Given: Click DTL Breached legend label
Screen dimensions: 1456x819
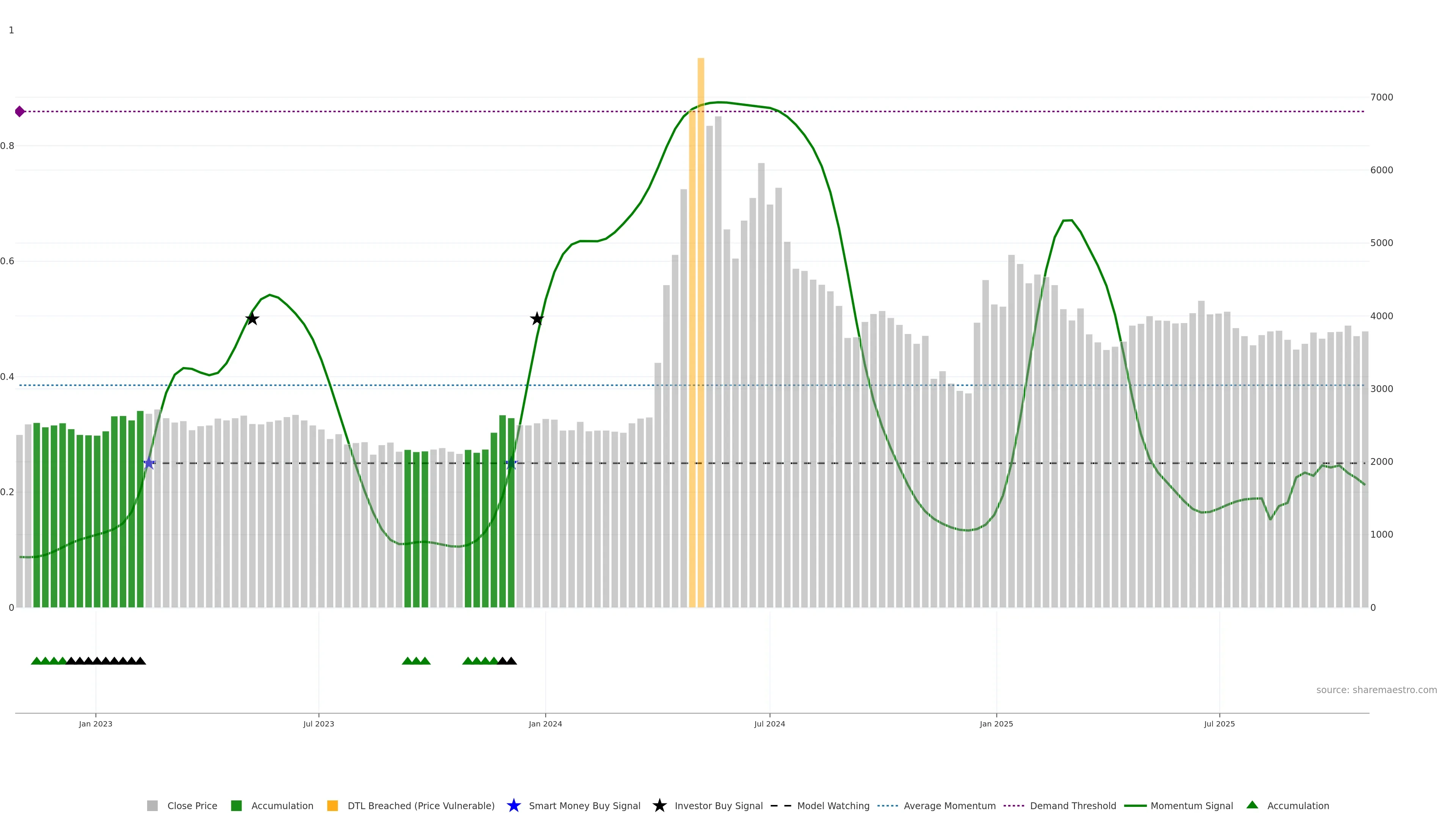Looking at the screenshot, I should coord(420,805).
